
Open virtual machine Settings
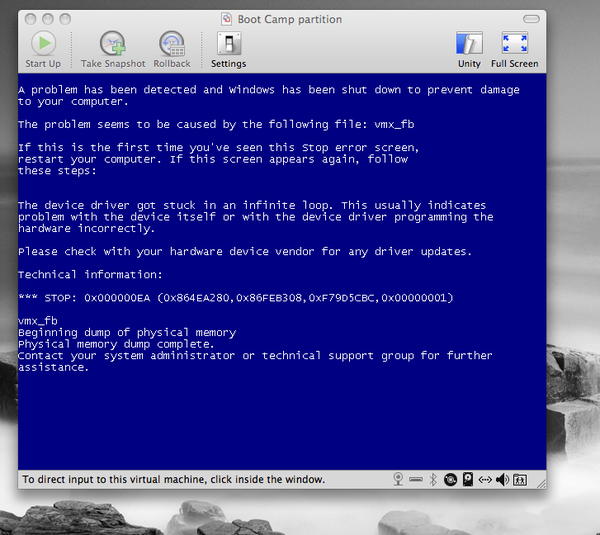[229, 44]
